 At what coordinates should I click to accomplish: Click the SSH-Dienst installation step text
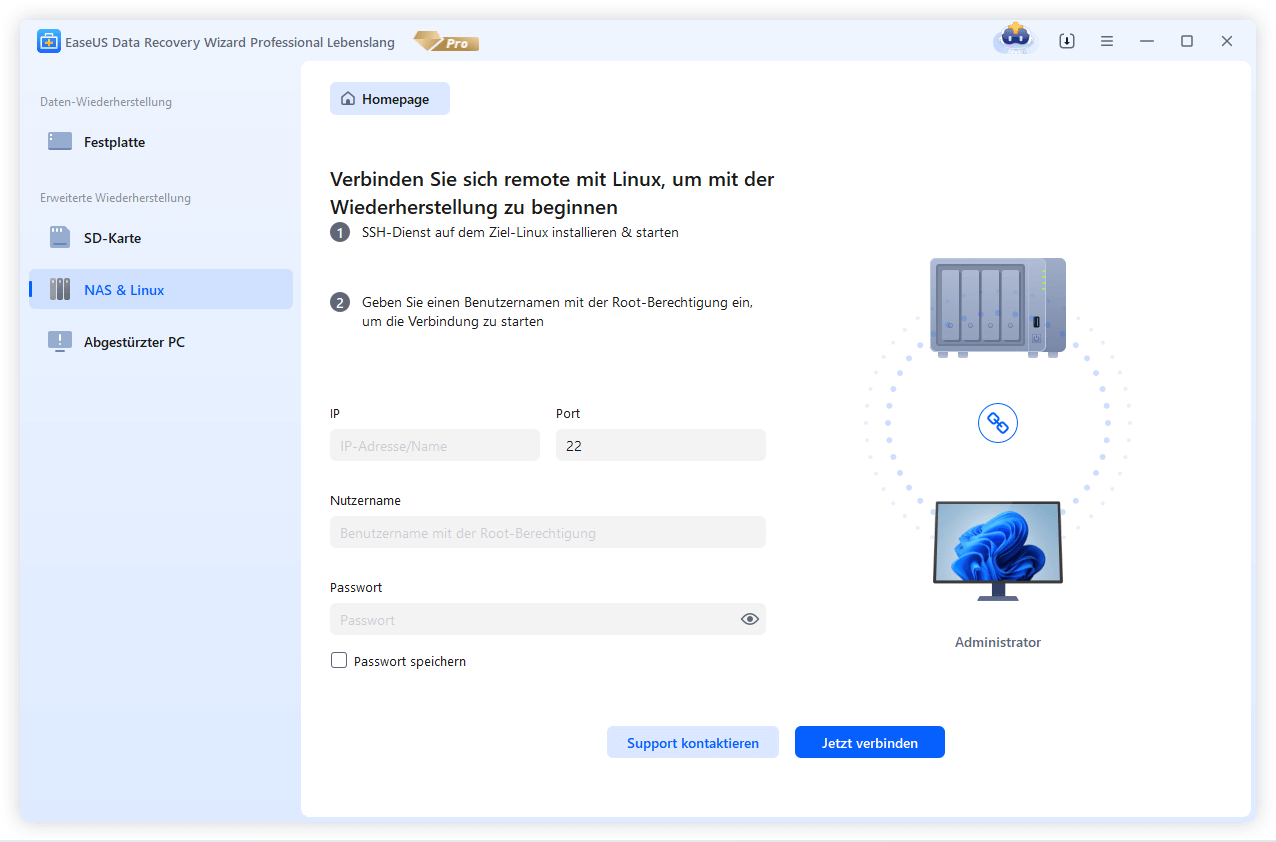pyautogui.click(x=520, y=232)
